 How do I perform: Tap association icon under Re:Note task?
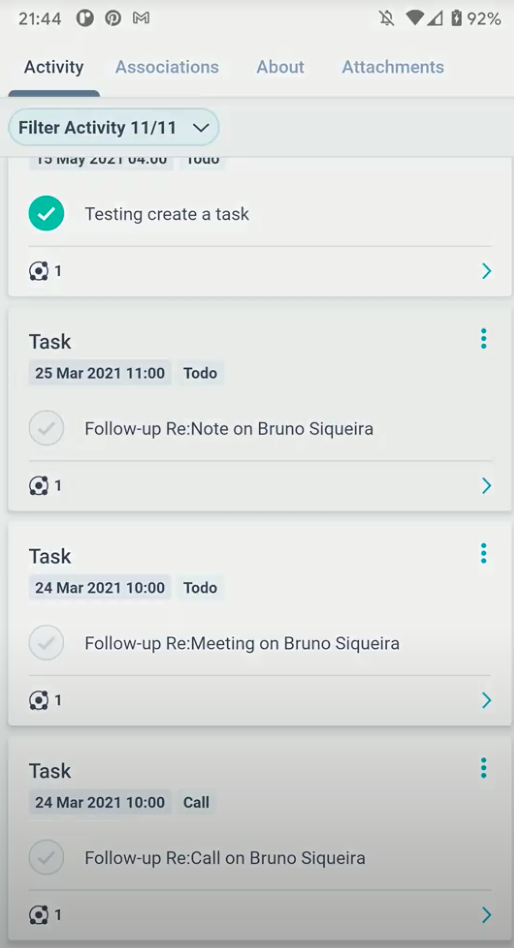pos(39,485)
